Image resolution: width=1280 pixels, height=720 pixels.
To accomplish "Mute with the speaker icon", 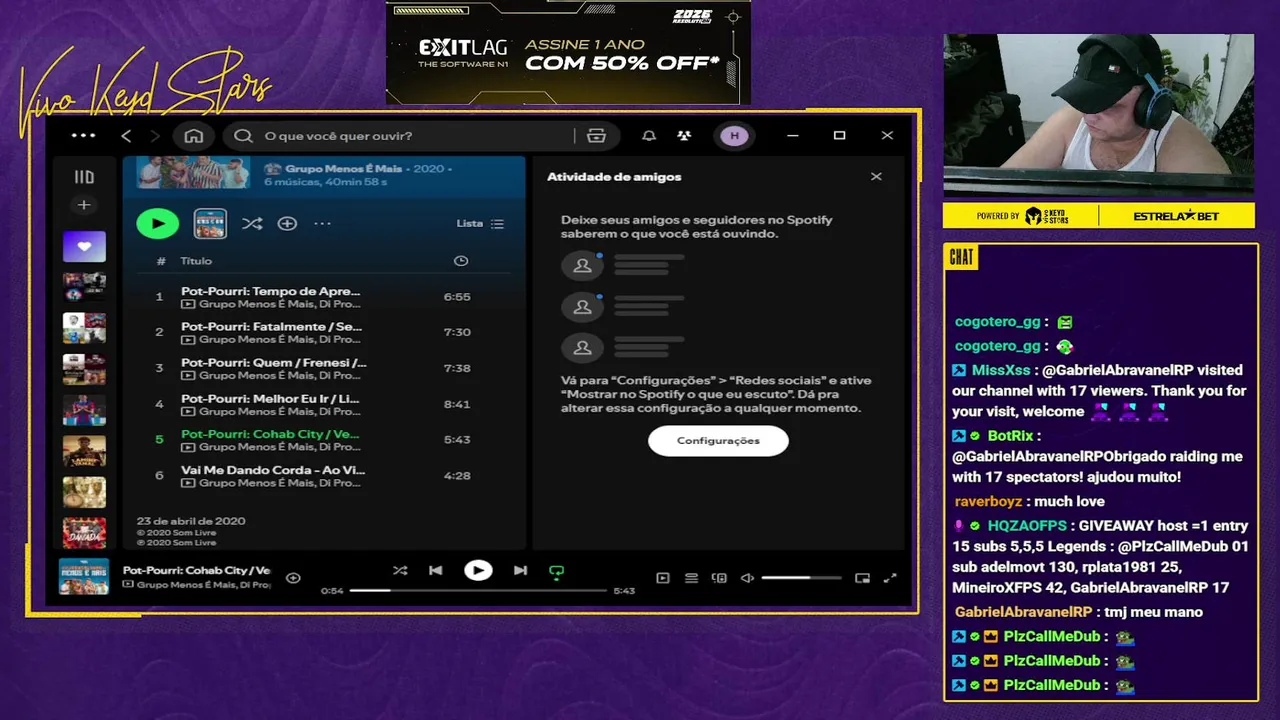I will (747, 578).
